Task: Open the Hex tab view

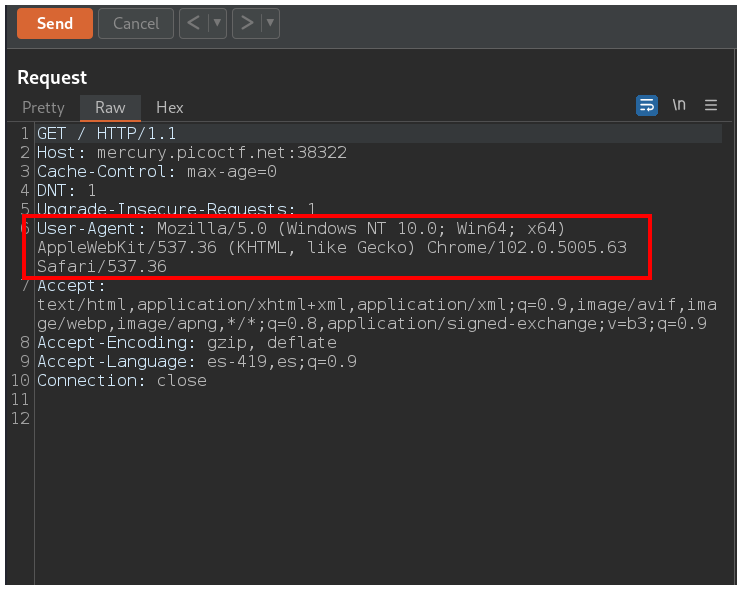Action: 169,107
